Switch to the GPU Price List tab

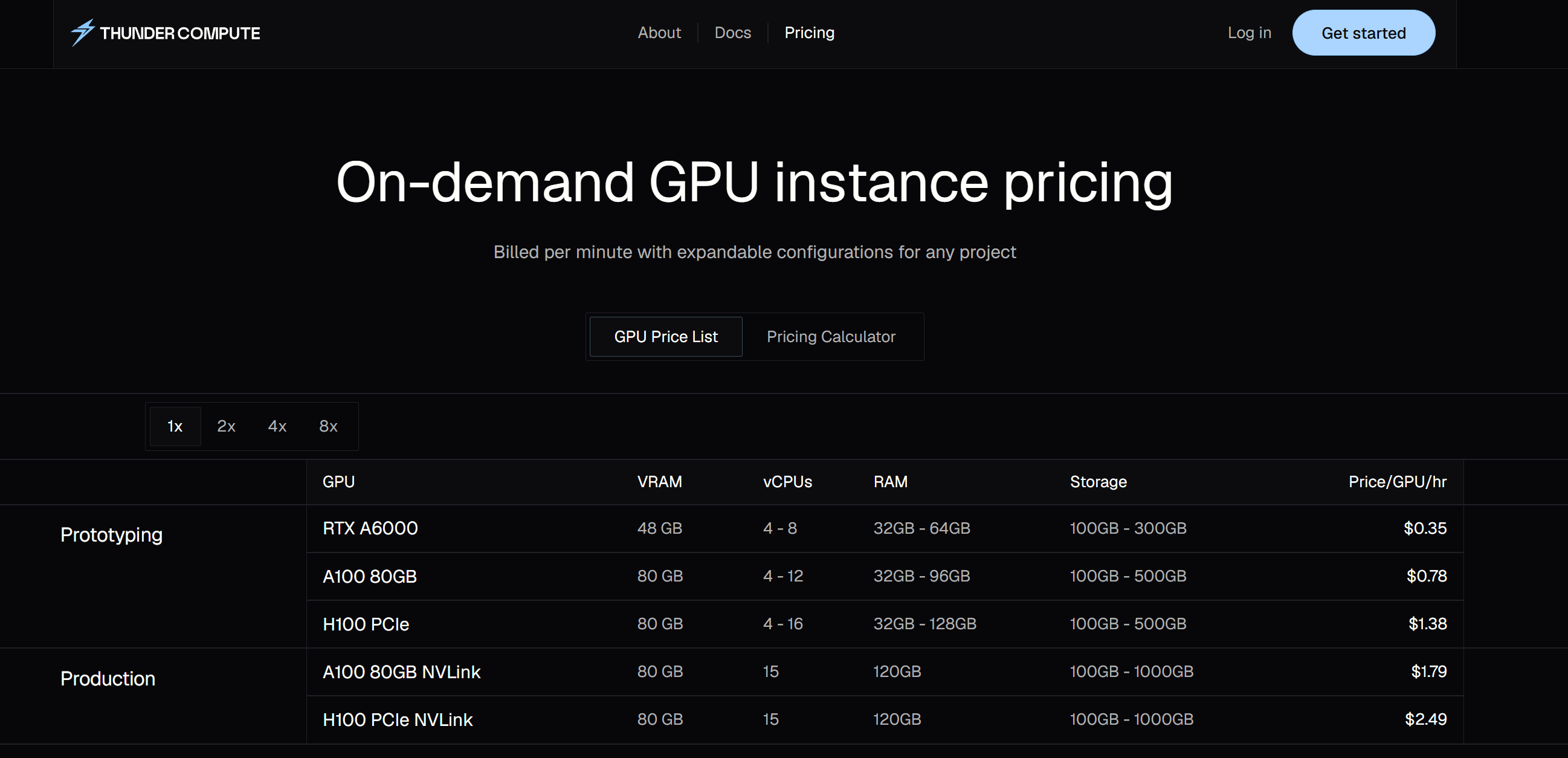coord(665,337)
